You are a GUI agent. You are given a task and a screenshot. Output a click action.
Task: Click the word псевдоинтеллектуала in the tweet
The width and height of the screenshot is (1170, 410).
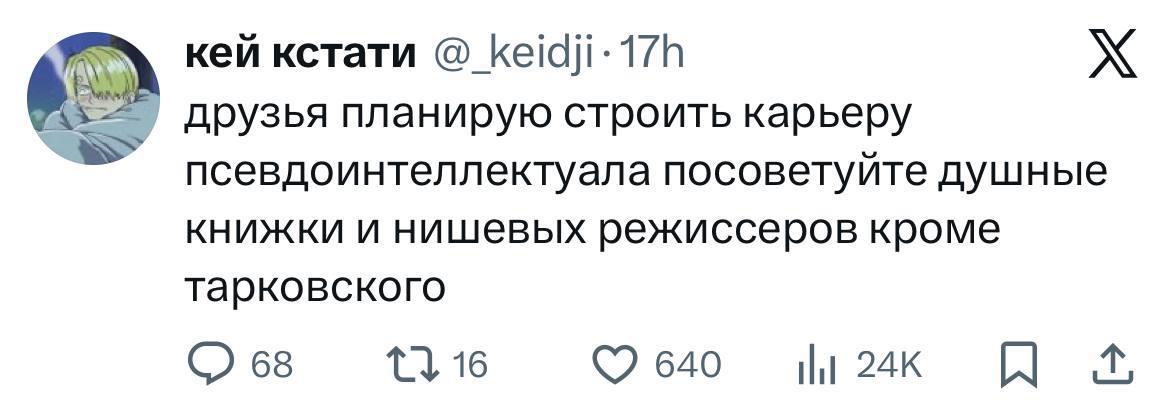click(x=417, y=174)
